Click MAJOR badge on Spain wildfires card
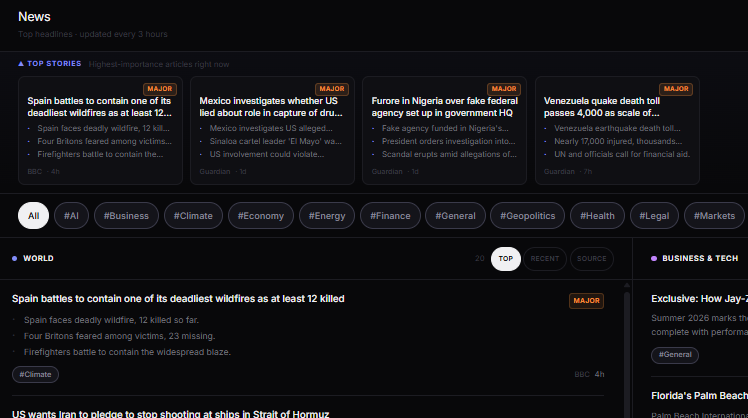748x418 pixels. pos(160,89)
